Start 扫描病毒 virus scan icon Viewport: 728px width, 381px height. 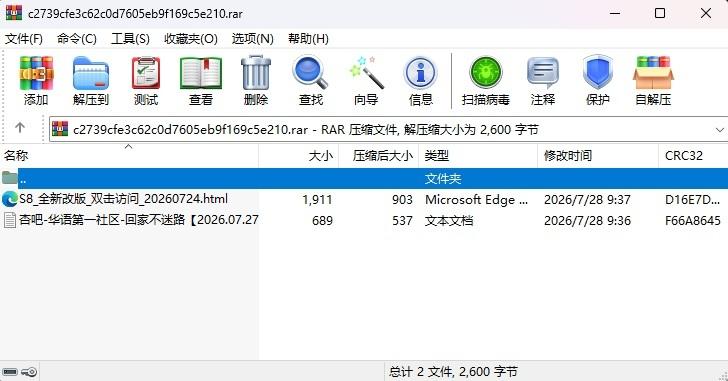486,73
